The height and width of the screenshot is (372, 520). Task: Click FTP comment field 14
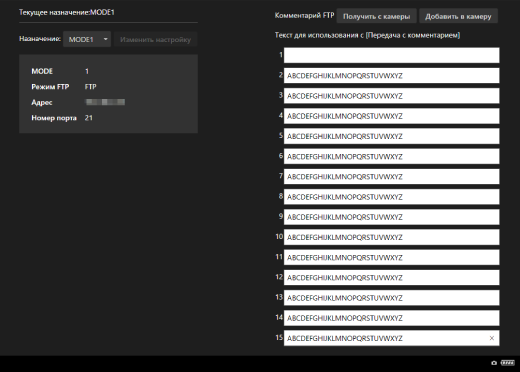pos(392,318)
